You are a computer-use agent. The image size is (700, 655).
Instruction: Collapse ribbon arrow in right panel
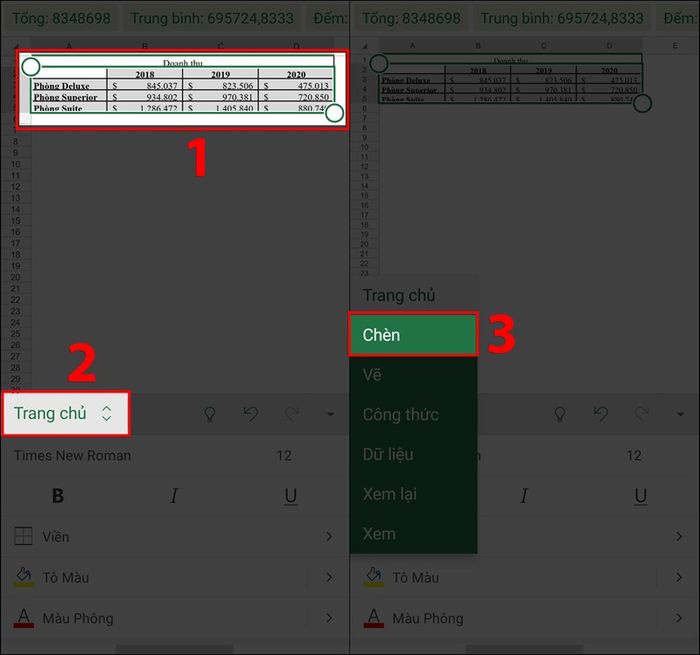[680, 414]
